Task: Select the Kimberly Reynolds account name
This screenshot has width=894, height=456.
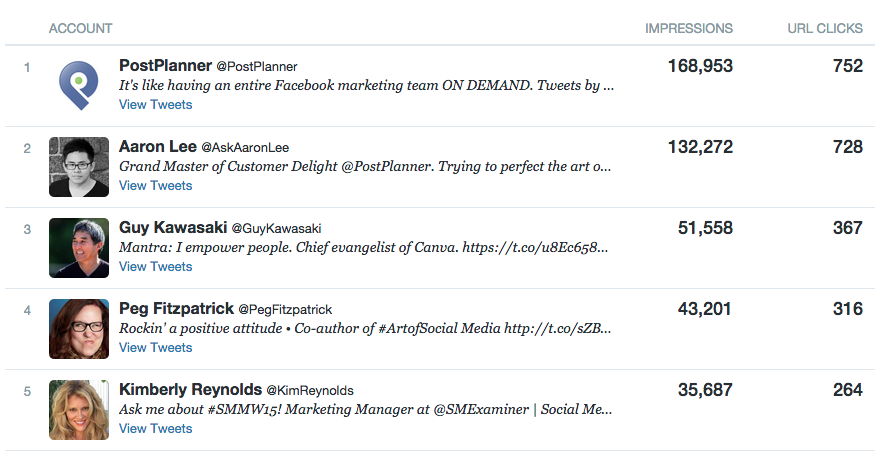Action: pos(190,390)
